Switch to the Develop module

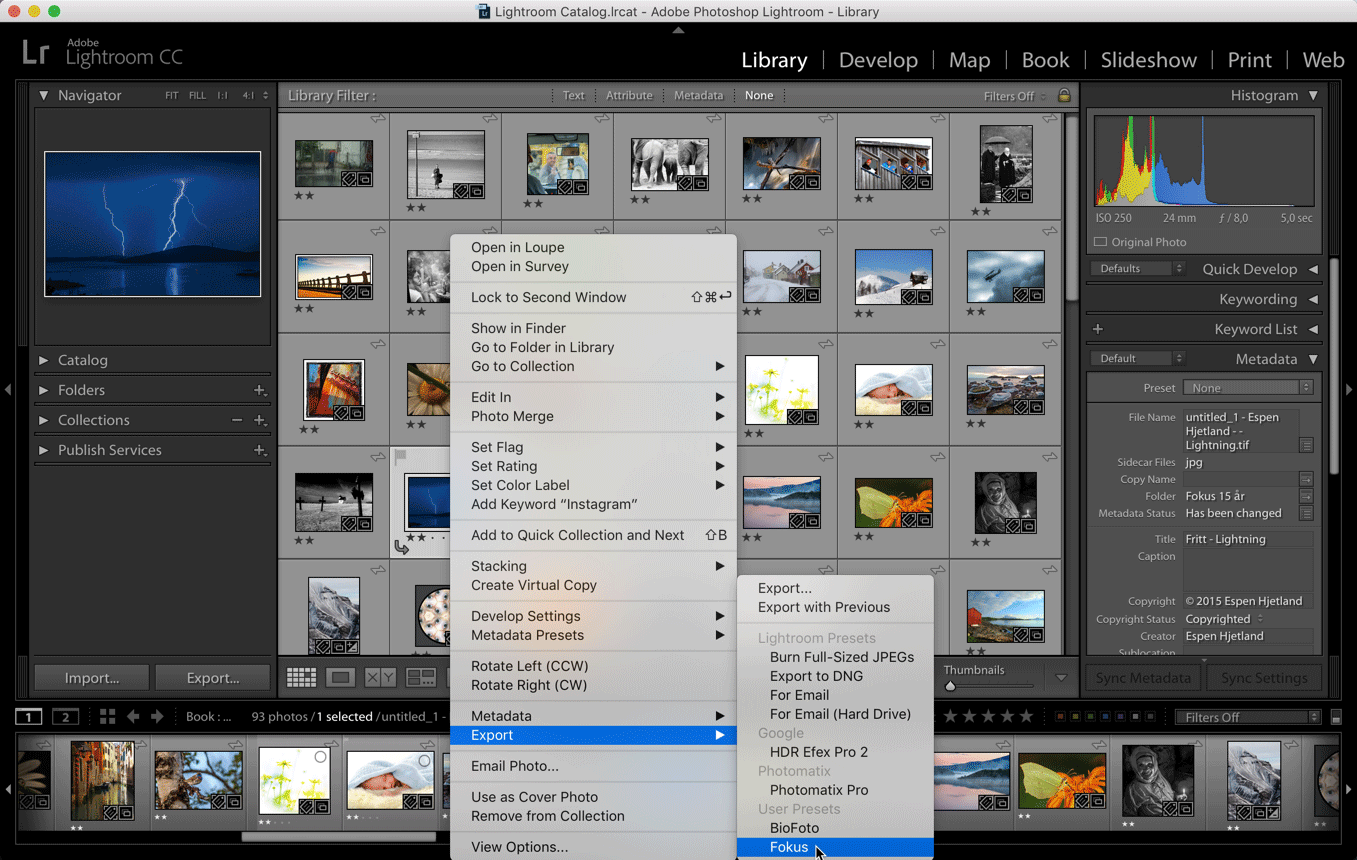(x=878, y=60)
